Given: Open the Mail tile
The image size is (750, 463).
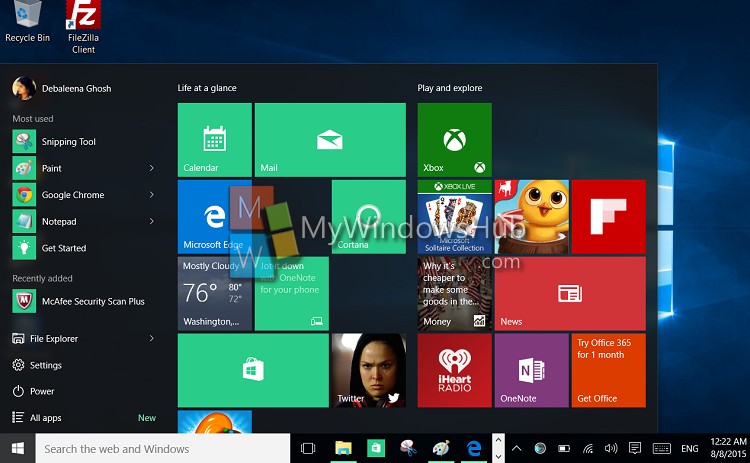Looking at the screenshot, I should 330,140.
